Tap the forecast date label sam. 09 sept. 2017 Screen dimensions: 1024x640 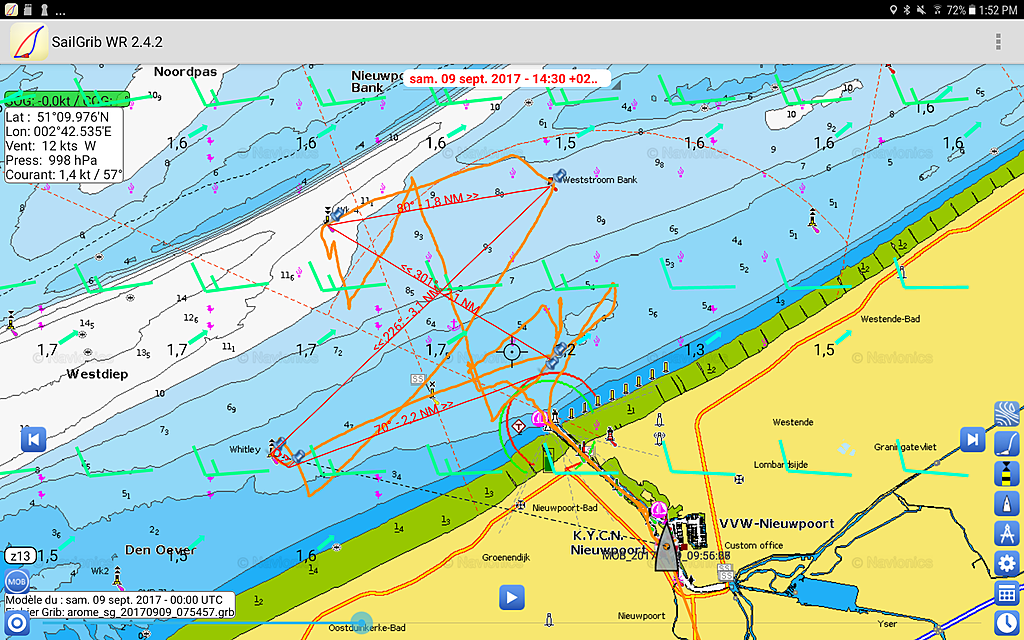507,78
